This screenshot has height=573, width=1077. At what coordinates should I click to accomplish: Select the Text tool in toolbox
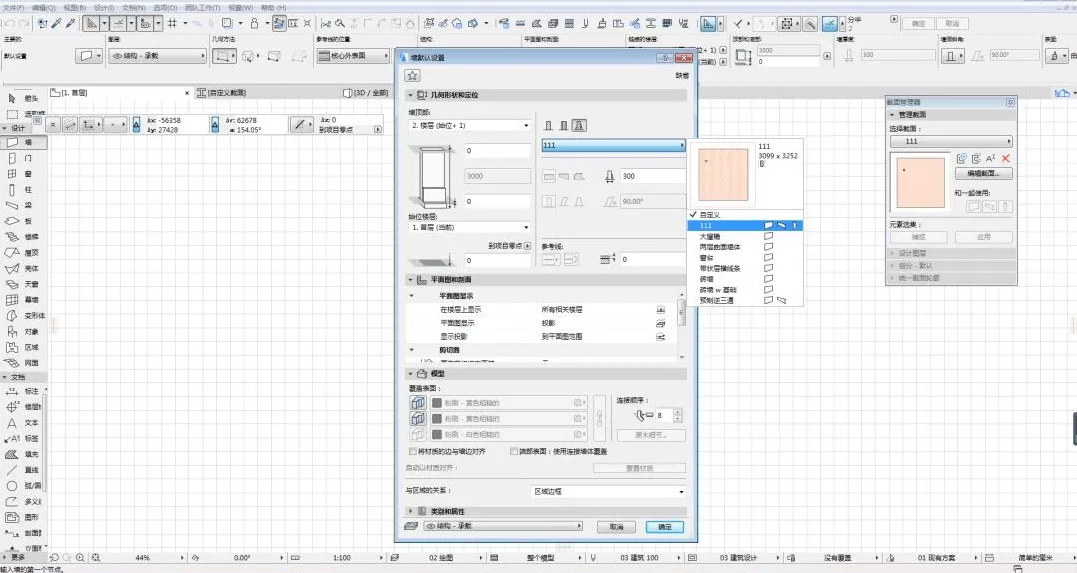pos(23,423)
